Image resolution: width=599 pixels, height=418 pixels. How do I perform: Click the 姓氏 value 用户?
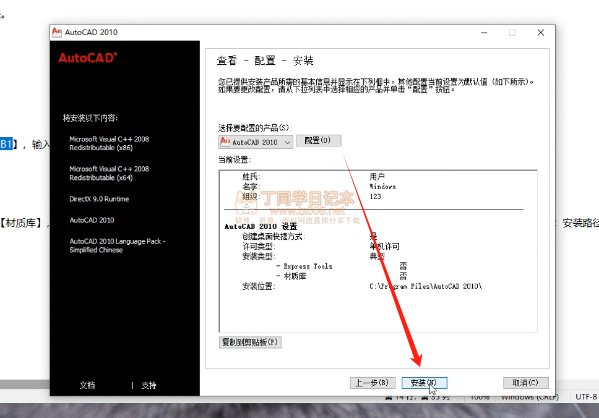[x=377, y=176]
